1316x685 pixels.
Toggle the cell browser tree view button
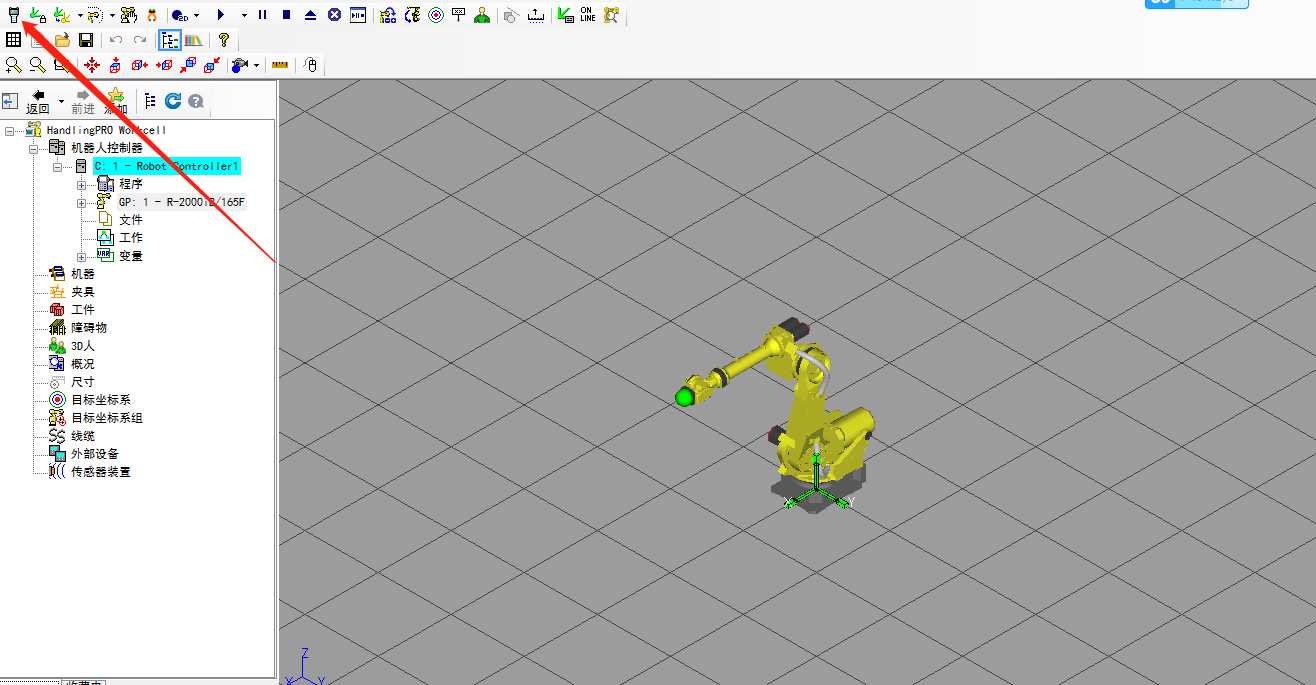tap(169, 40)
